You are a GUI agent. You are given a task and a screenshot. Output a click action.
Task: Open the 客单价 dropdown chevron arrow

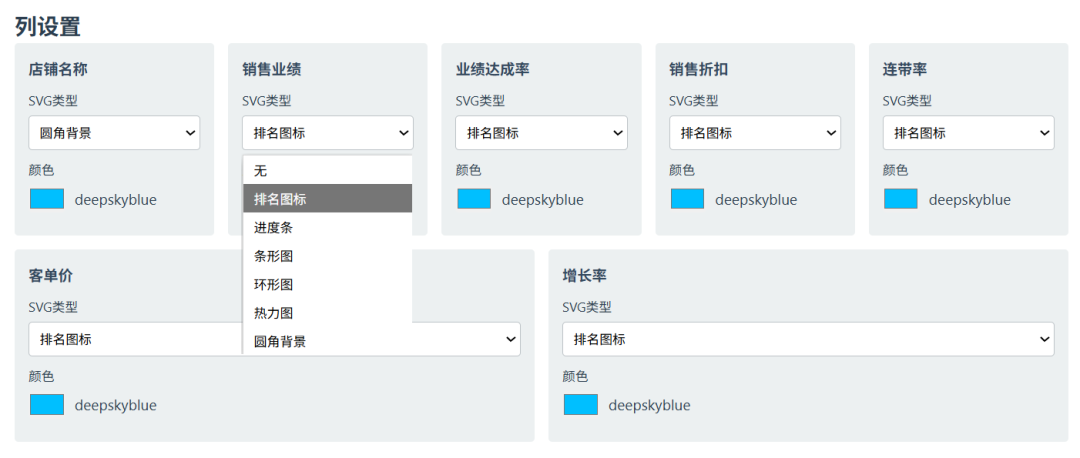click(x=511, y=339)
